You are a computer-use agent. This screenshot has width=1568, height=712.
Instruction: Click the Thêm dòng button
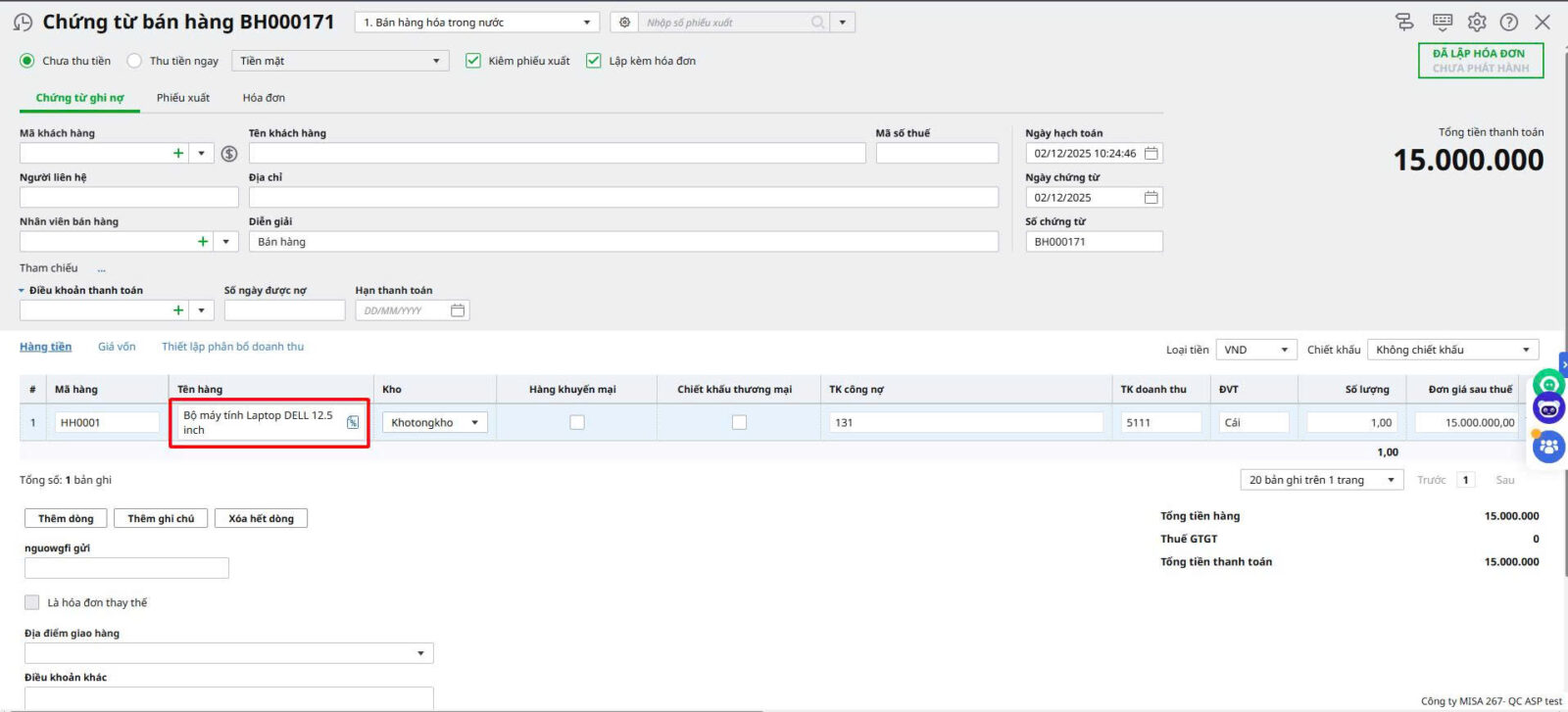pos(66,519)
